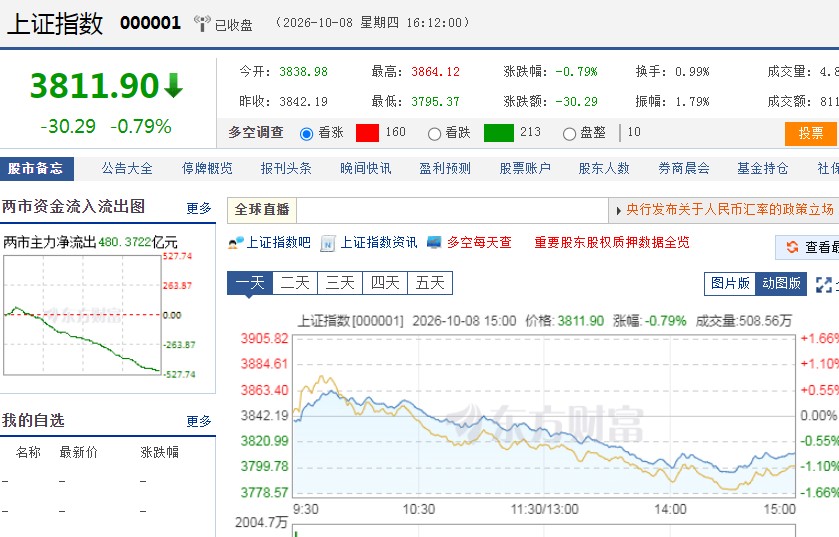Click the 涨跌幅 column header in 我的自选
This screenshot has height=537, width=839.
point(159,452)
